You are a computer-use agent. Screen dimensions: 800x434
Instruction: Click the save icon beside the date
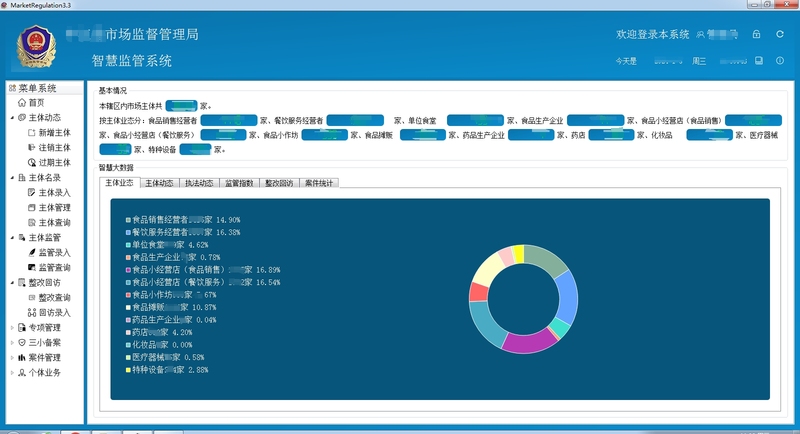pyautogui.click(x=759, y=61)
